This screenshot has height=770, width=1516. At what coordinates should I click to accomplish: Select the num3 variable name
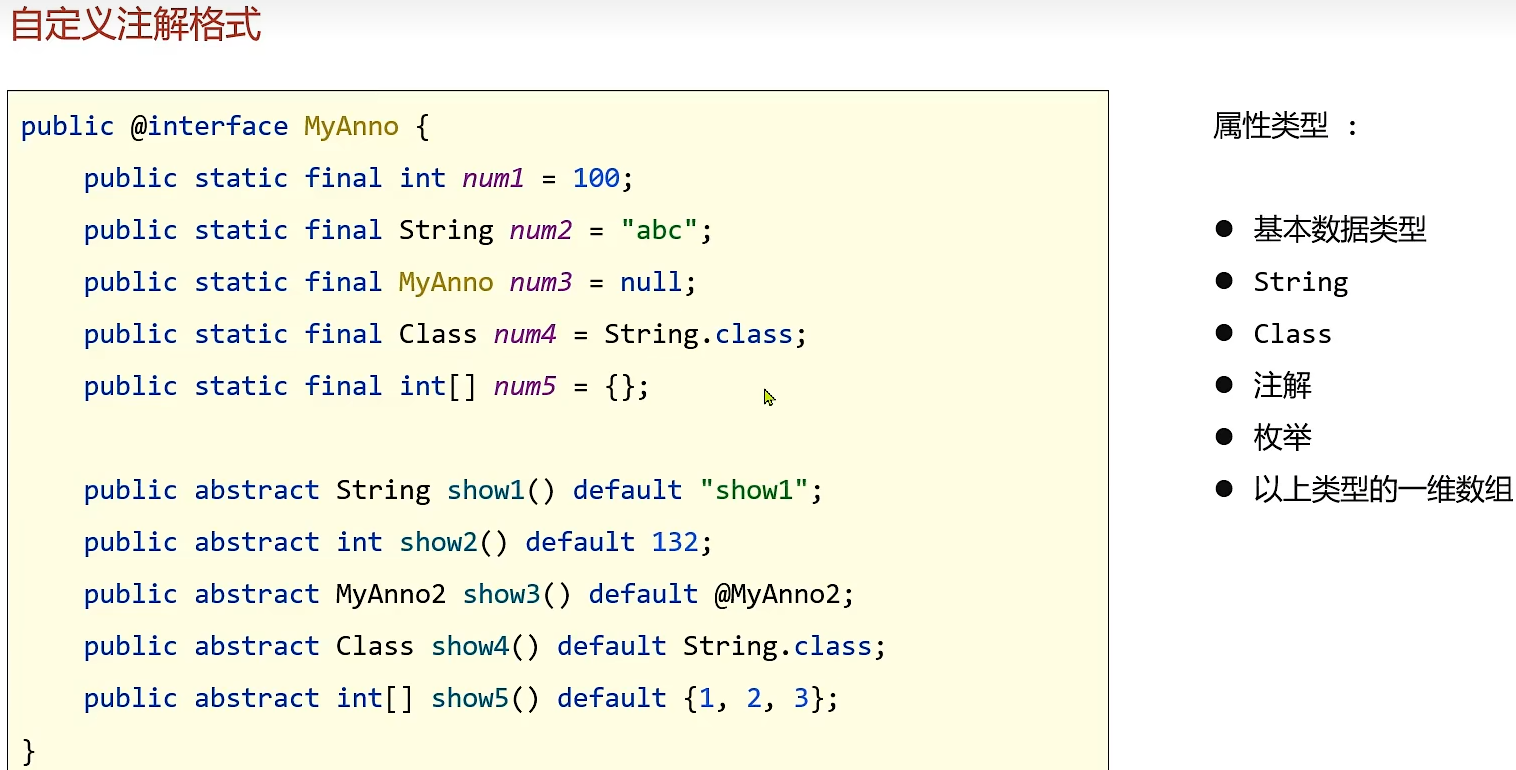click(x=541, y=282)
